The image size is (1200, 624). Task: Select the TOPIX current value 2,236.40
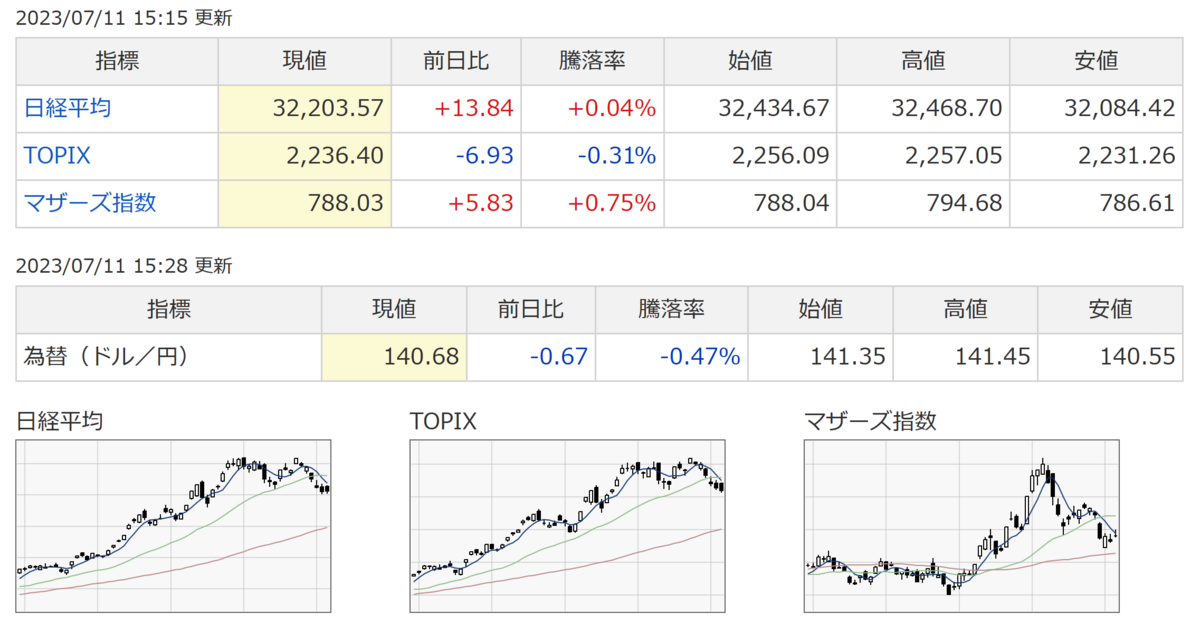click(x=337, y=156)
